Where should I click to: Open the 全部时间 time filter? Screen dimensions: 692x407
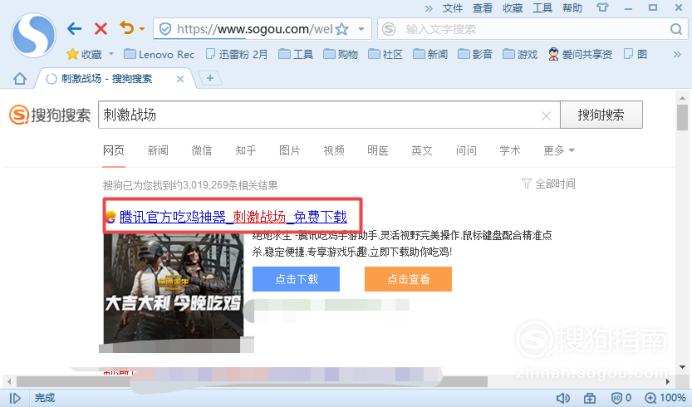point(549,184)
